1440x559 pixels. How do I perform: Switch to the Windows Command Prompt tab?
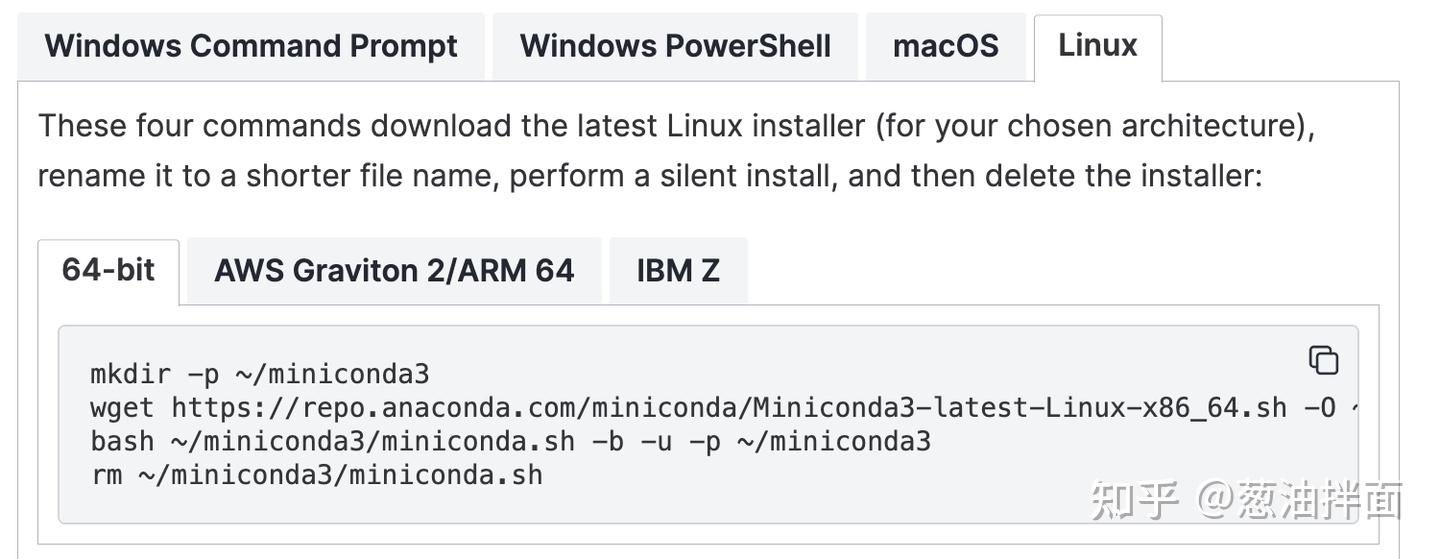click(x=251, y=46)
